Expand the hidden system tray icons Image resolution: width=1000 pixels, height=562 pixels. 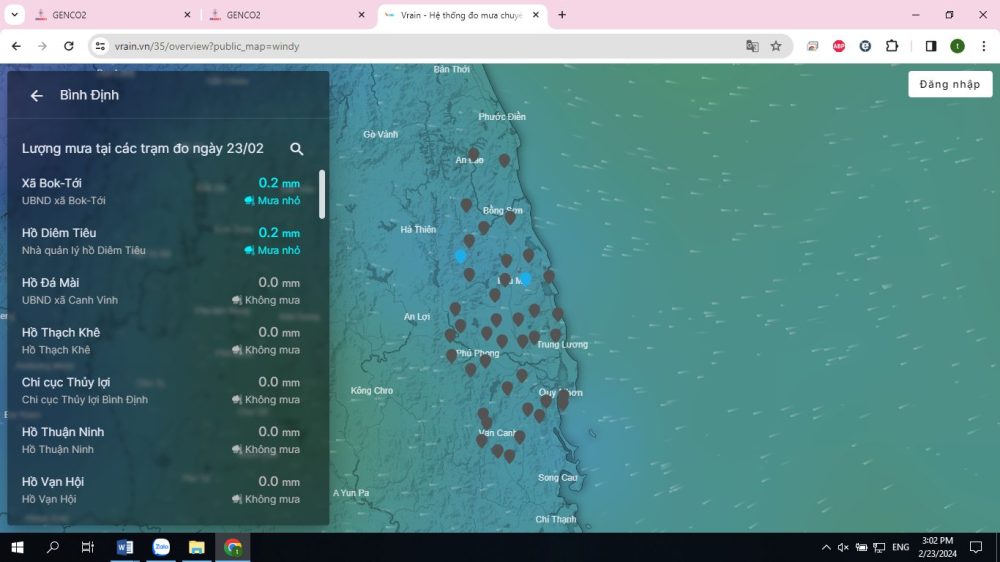826,547
